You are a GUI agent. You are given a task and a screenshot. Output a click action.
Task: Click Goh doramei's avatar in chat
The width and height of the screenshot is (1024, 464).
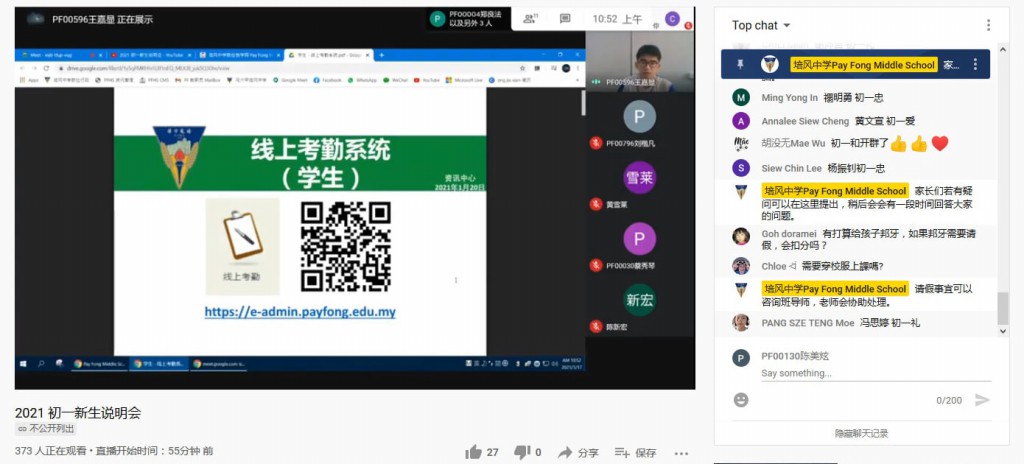[x=741, y=236]
